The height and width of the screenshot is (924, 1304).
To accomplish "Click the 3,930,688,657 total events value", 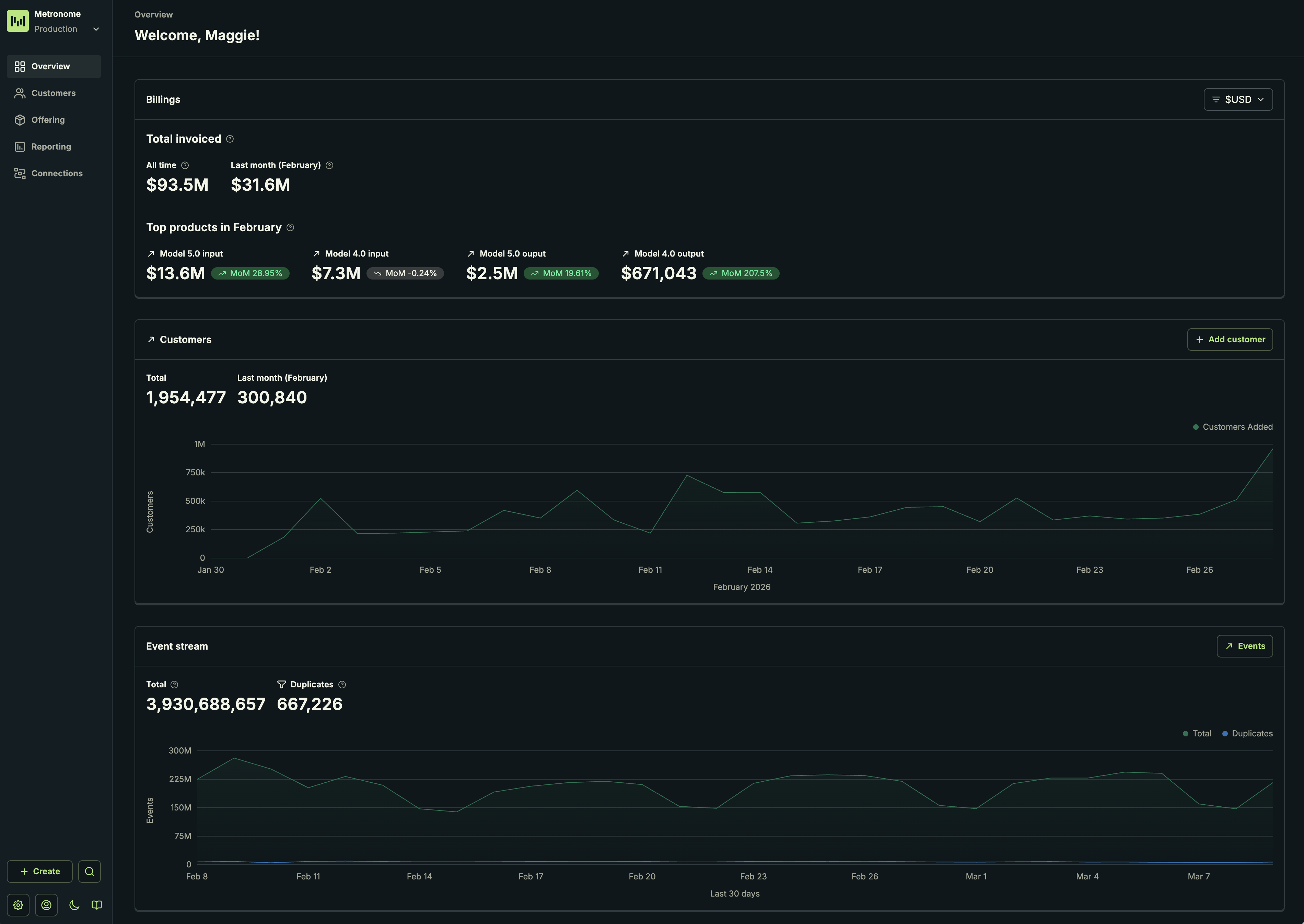I will pyautogui.click(x=206, y=704).
